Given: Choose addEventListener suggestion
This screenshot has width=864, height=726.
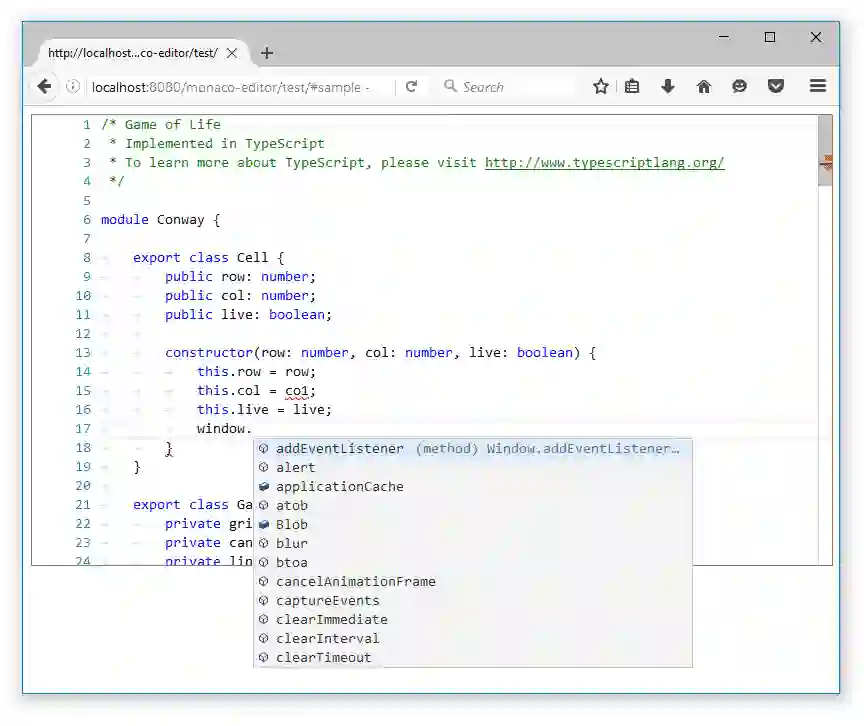Looking at the screenshot, I should [x=473, y=448].
